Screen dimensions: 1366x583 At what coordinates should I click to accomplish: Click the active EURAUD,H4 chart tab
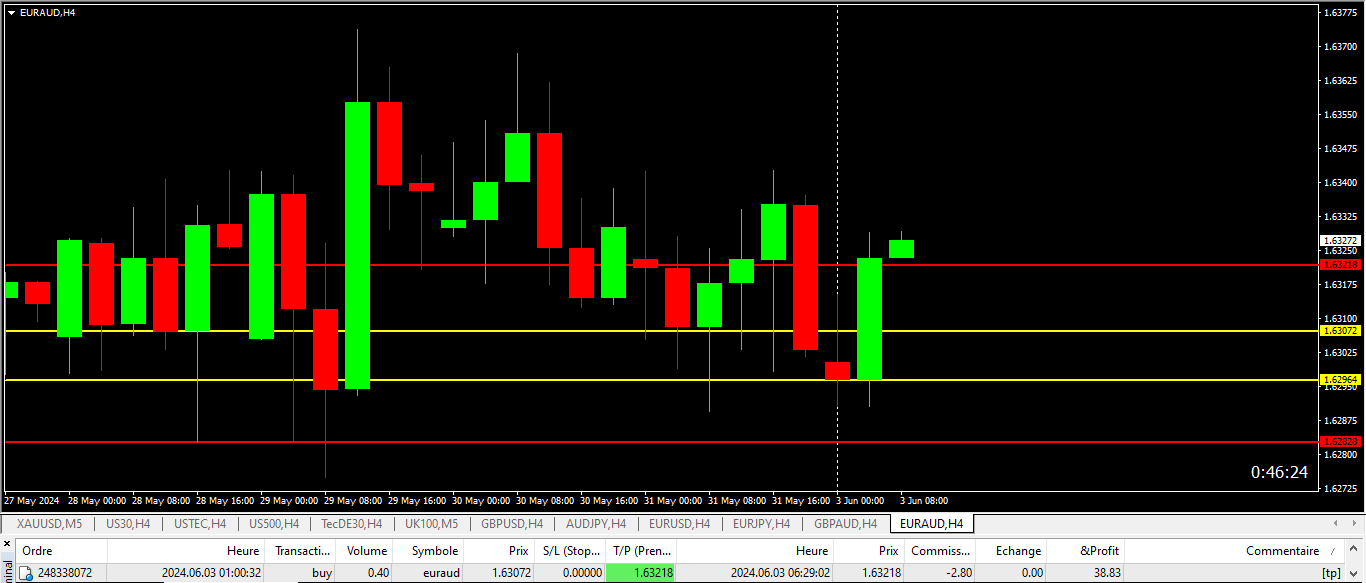931,523
